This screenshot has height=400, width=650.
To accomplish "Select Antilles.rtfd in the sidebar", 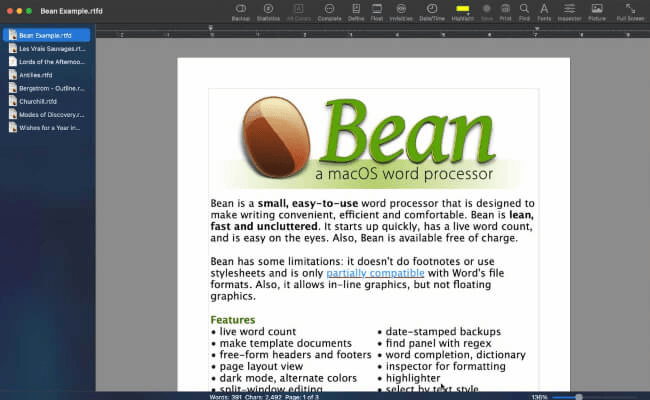I will click(46, 75).
